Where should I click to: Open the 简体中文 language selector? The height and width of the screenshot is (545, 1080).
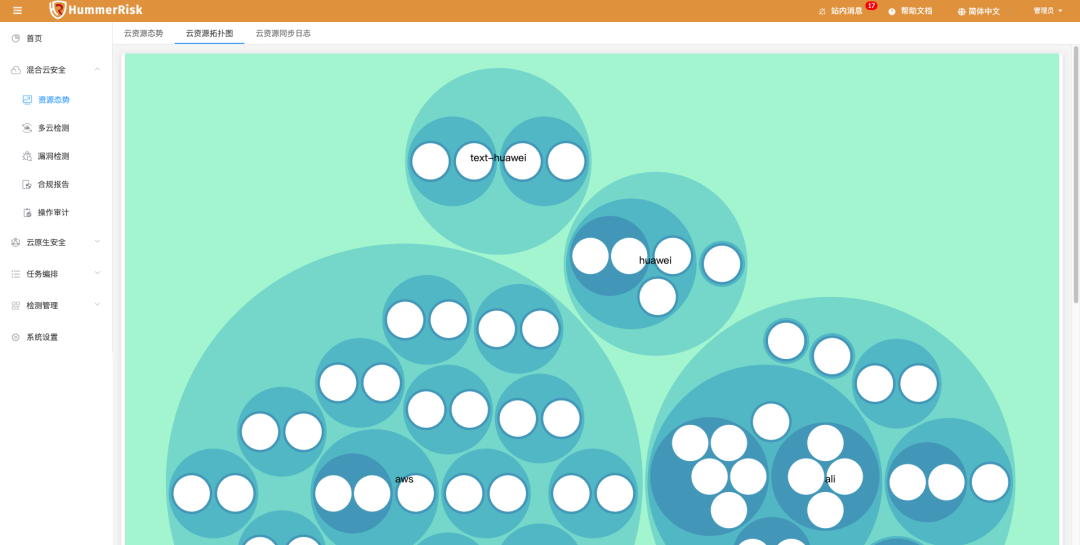[984, 12]
